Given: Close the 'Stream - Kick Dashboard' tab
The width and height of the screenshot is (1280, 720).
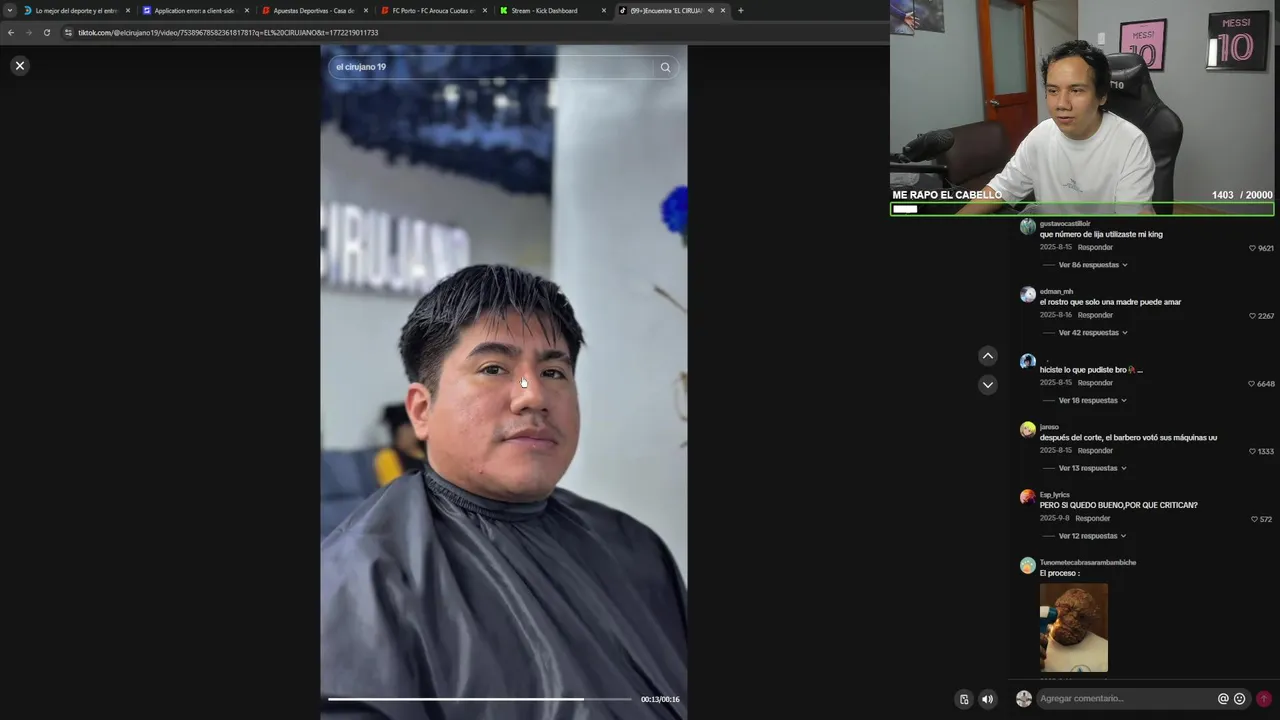Looking at the screenshot, I should pyautogui.click(x=604, y=11).
